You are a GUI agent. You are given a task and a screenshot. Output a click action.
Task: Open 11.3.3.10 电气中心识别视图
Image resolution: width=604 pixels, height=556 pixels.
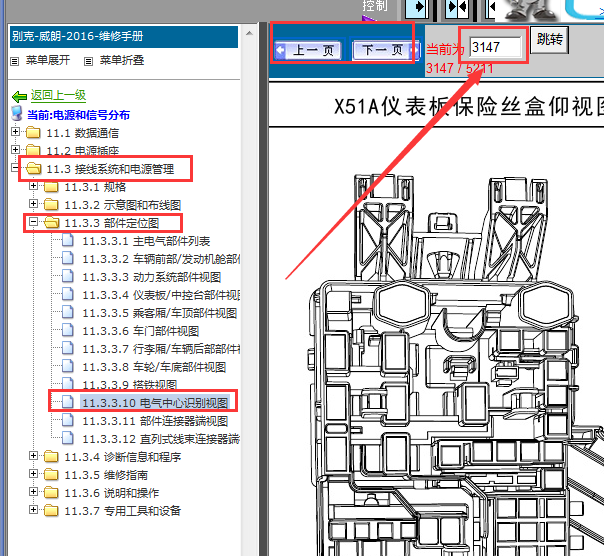(155, 403)
